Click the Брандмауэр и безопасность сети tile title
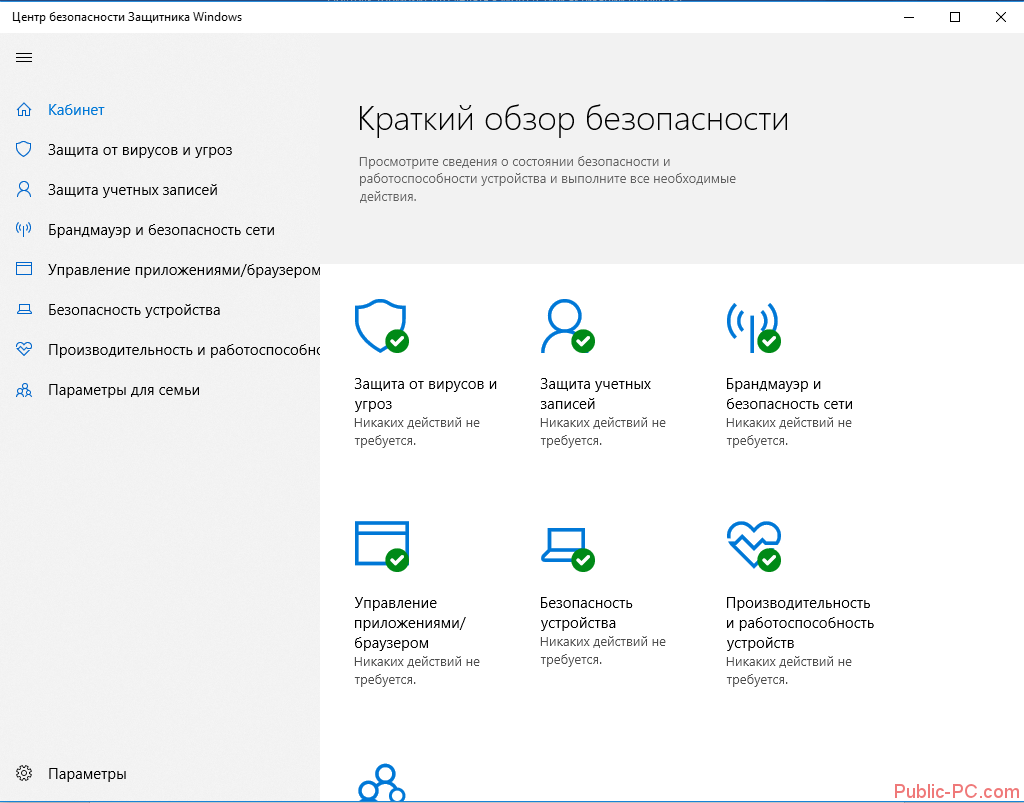The width and height of the screenshot is (1024, 803). [x=789, y=394]
